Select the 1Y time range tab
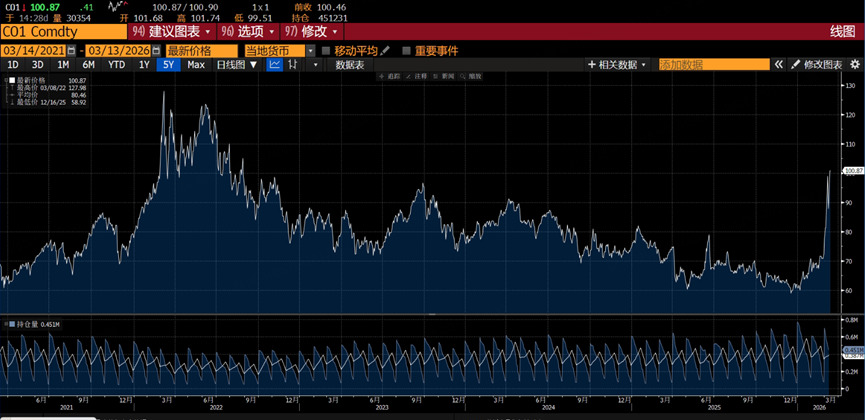Screen dimensions: 865x420 (144, 65)
